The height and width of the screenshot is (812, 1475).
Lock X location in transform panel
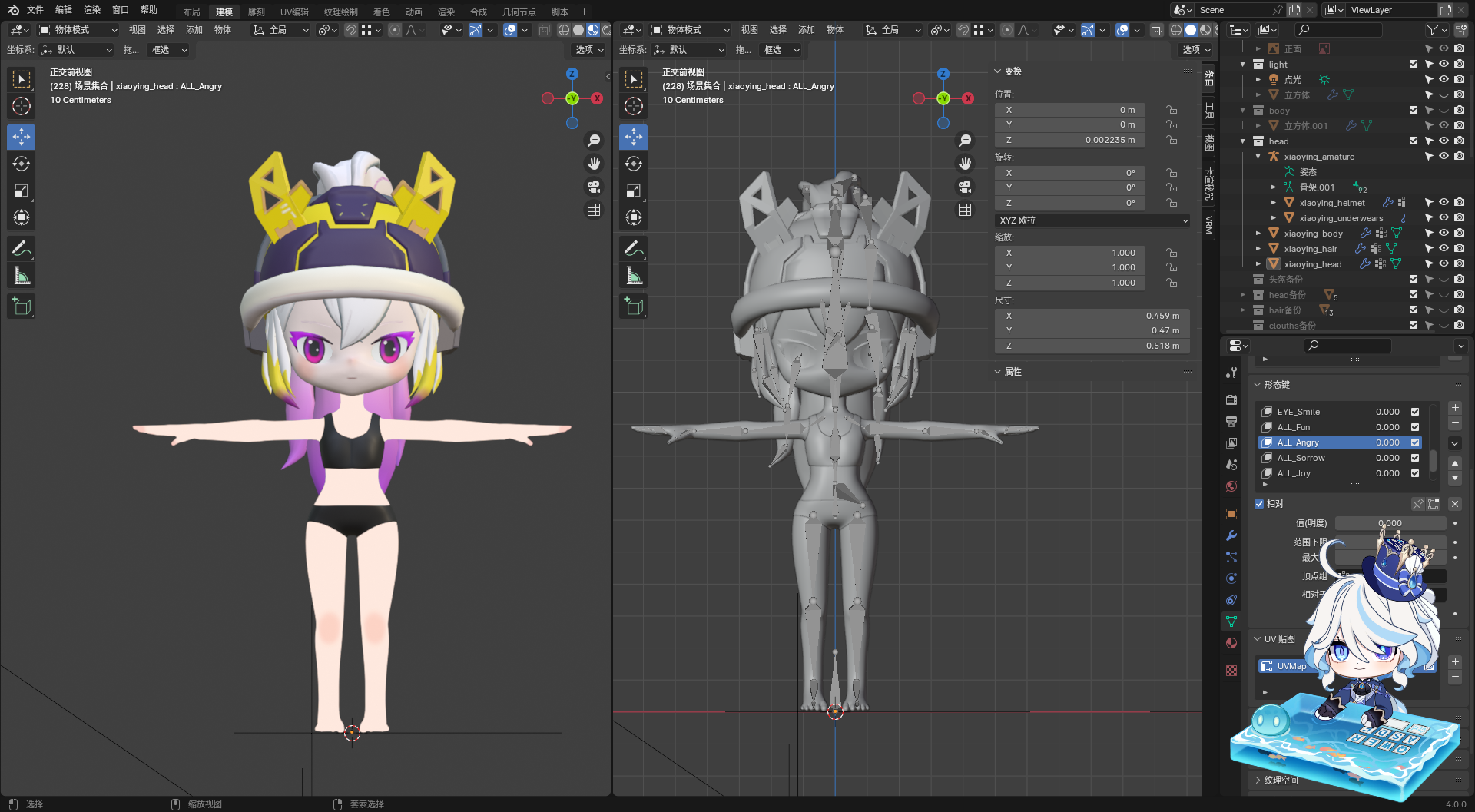[x=1172, y=110]
